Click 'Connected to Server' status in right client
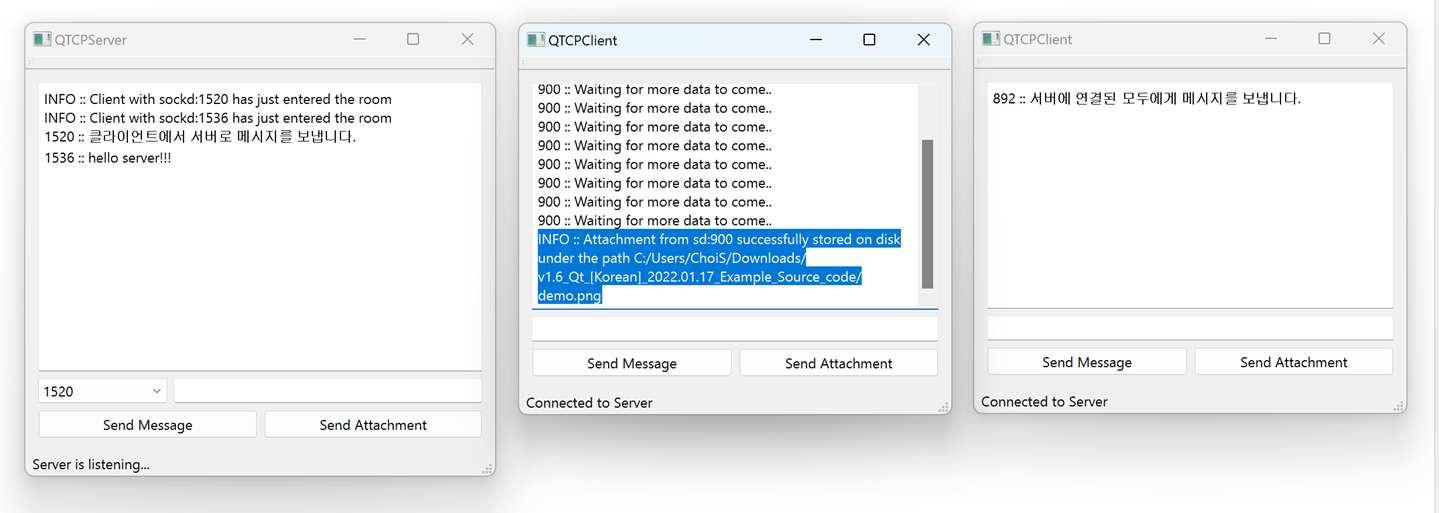Screen dimensions: 1439x513 click(x=1045, y=402)
